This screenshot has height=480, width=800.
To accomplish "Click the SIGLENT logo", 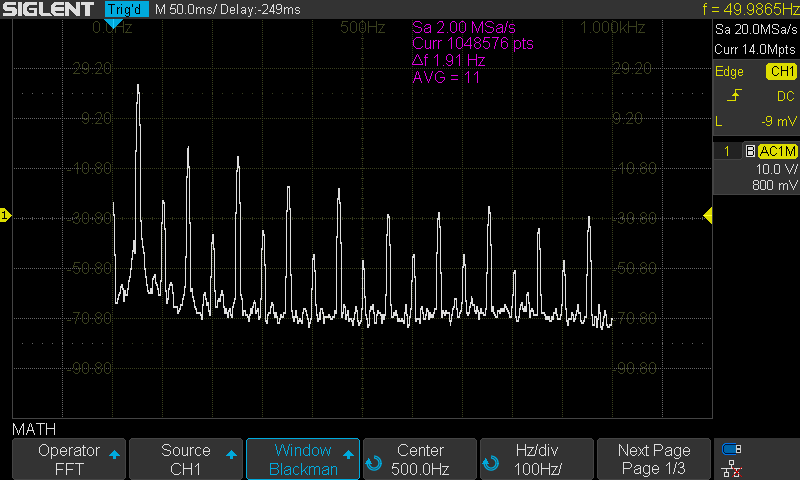I will 48,9.
